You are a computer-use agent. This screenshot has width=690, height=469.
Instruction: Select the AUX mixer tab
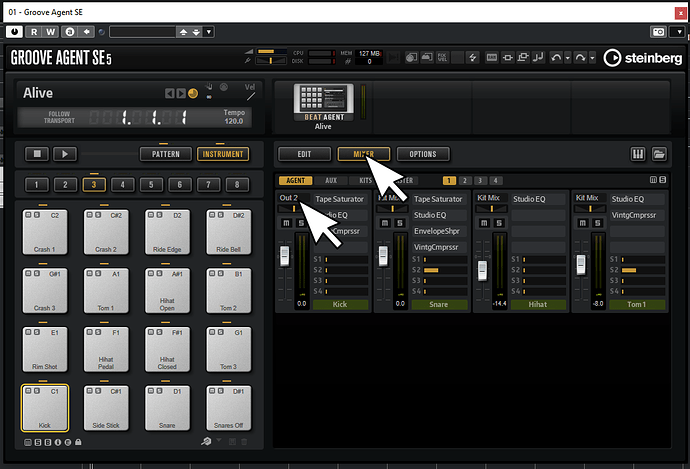pos(331,180)
